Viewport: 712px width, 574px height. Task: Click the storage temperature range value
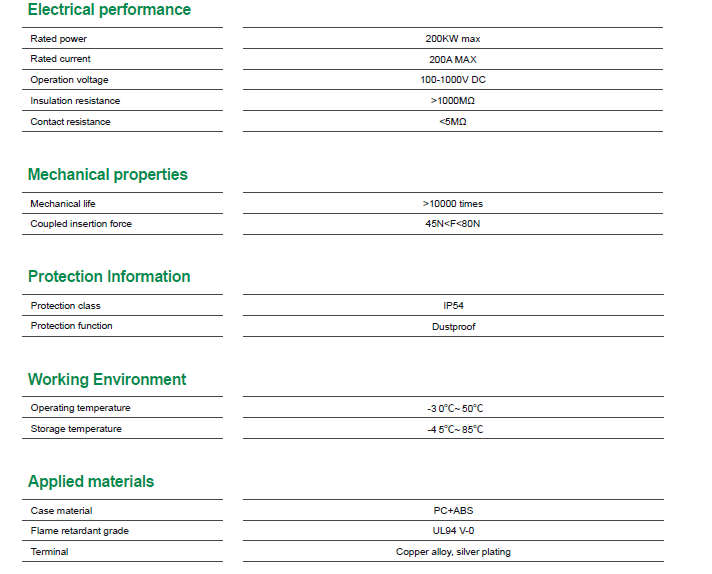pos(454,429)
